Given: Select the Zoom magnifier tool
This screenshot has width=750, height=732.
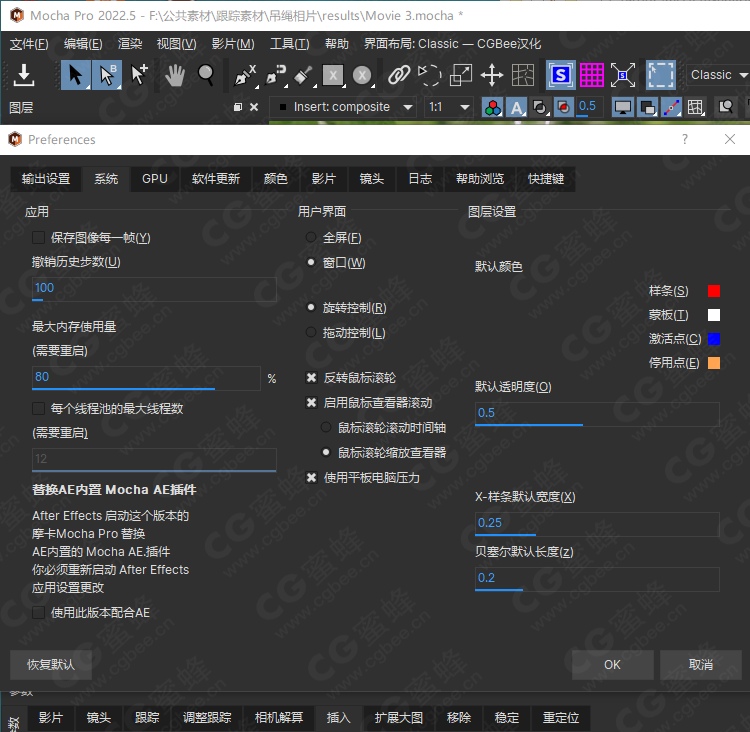Looking at the screenshot, I should pyautogui.click(x=206, y=75).
